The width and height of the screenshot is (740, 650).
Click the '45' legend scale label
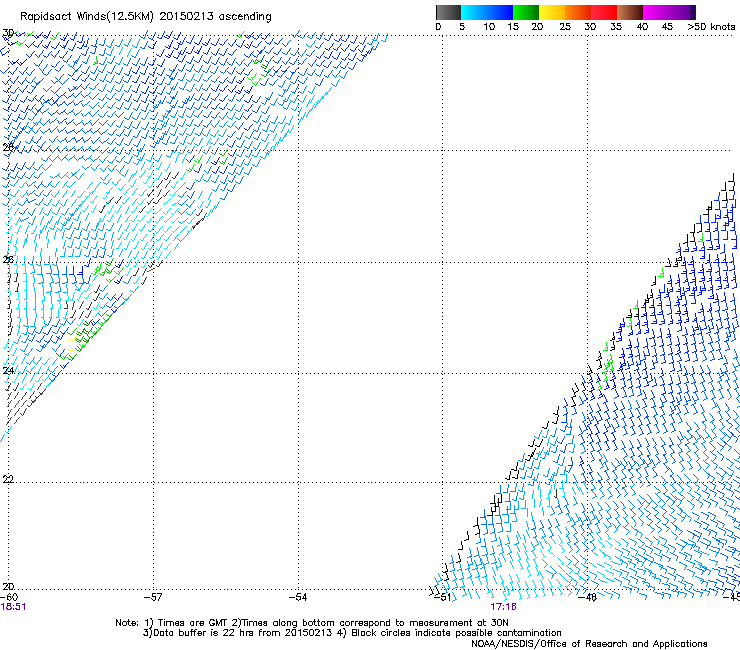[x=667, y=26]
